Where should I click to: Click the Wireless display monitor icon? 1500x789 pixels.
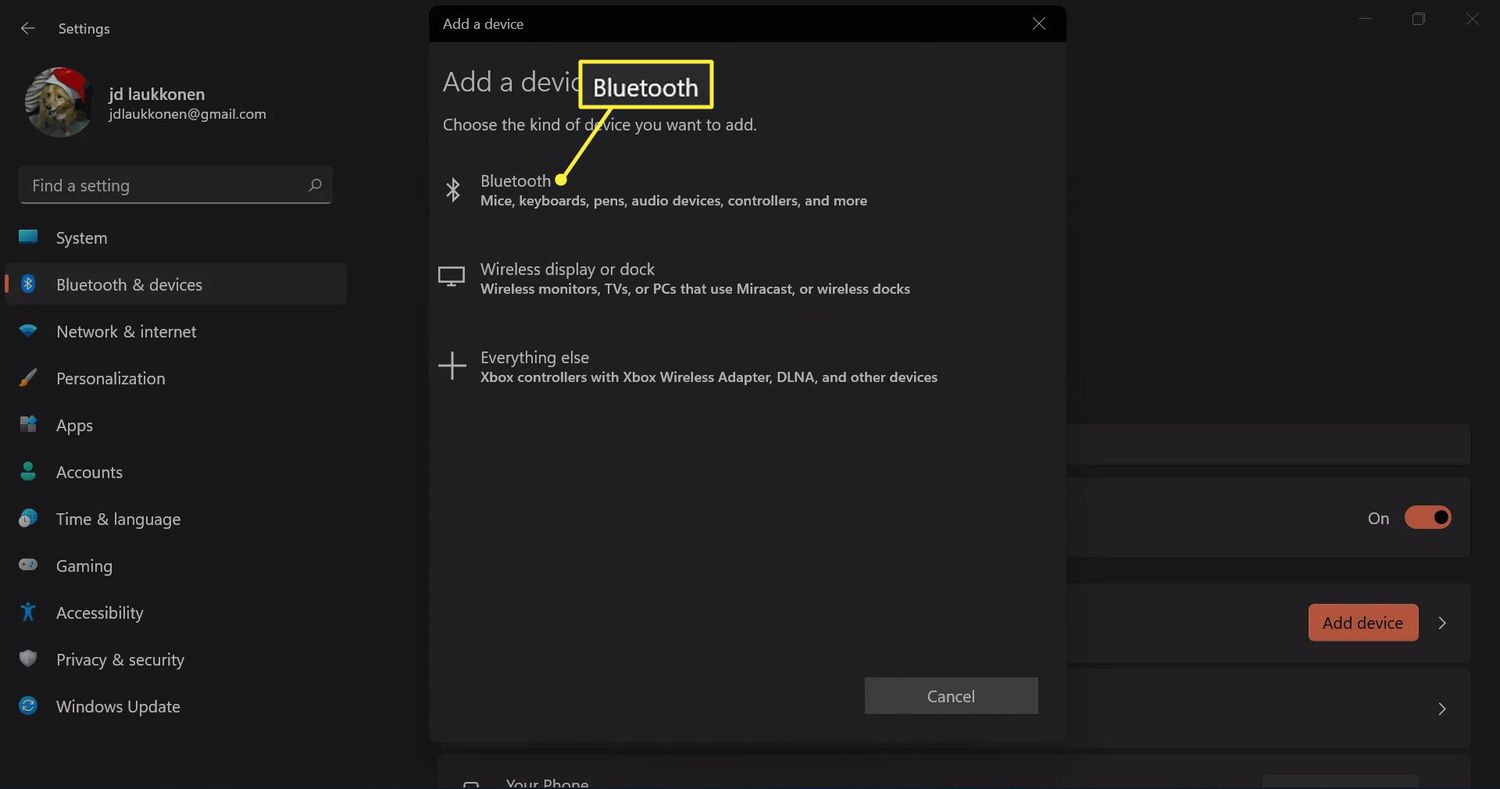[x=452, y=277]
